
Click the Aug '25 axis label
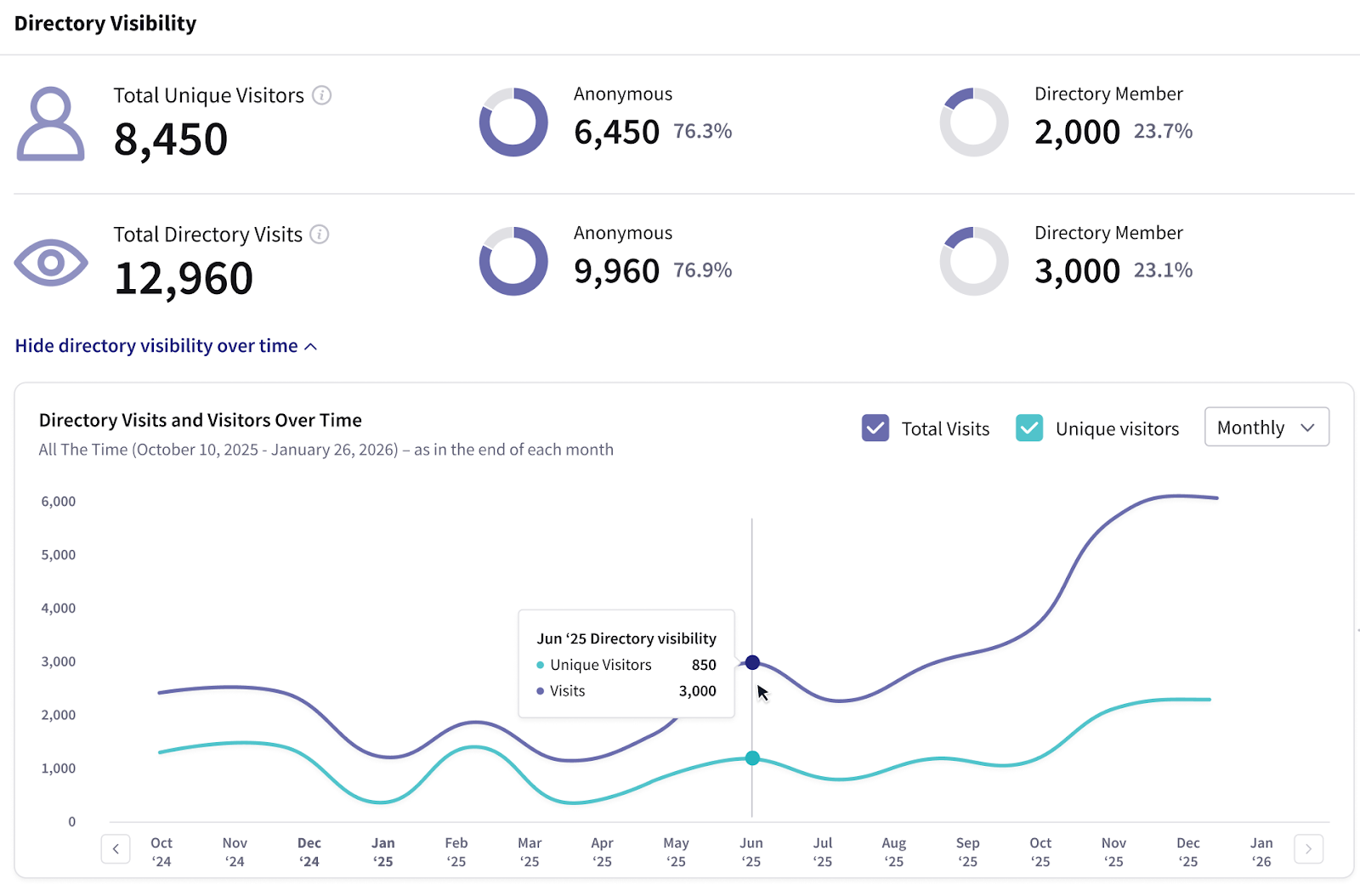tap(894, 852)
